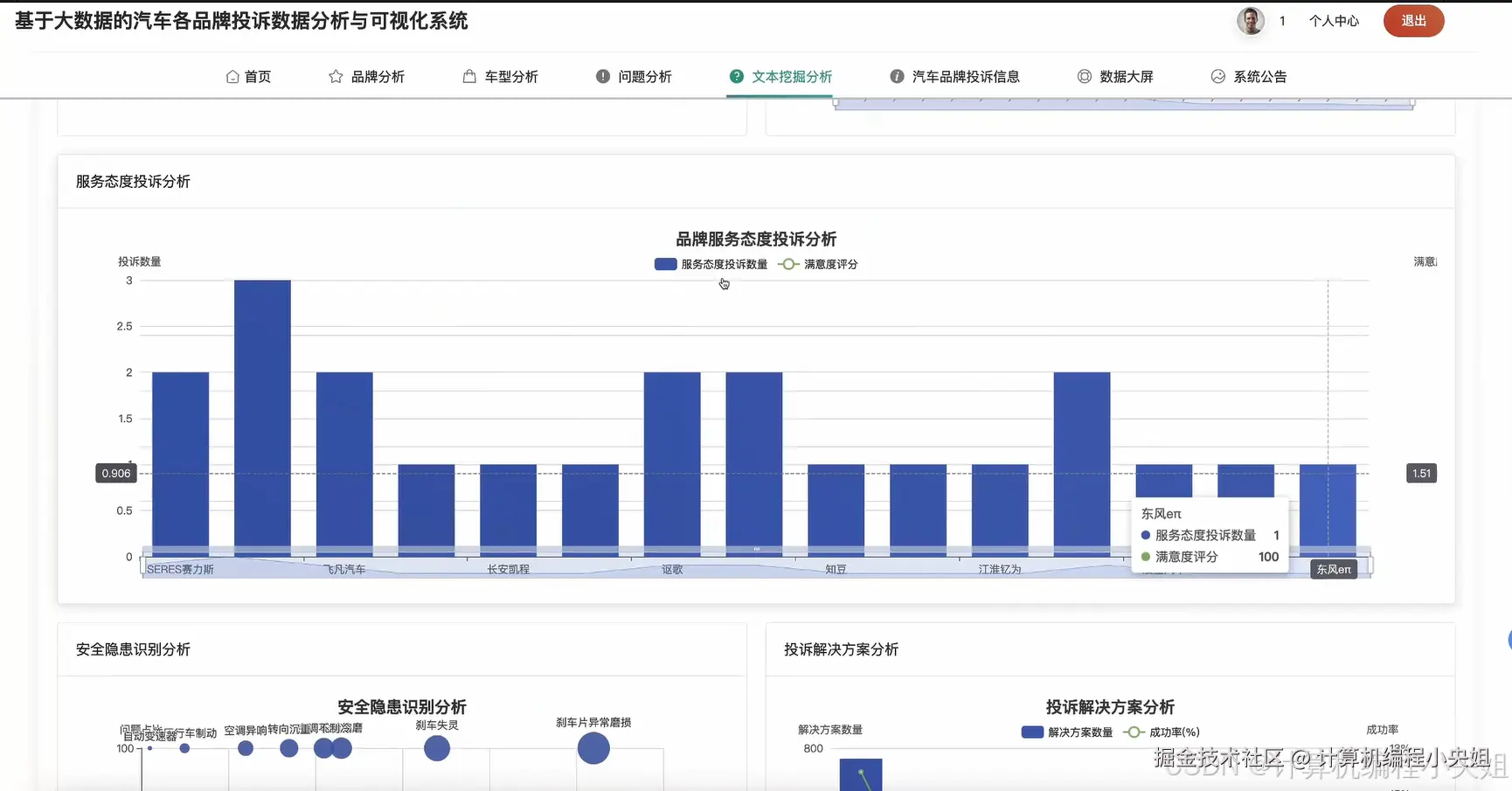Click the 退出 logout button
The image size is (1512, 791).
(1413, 20)
